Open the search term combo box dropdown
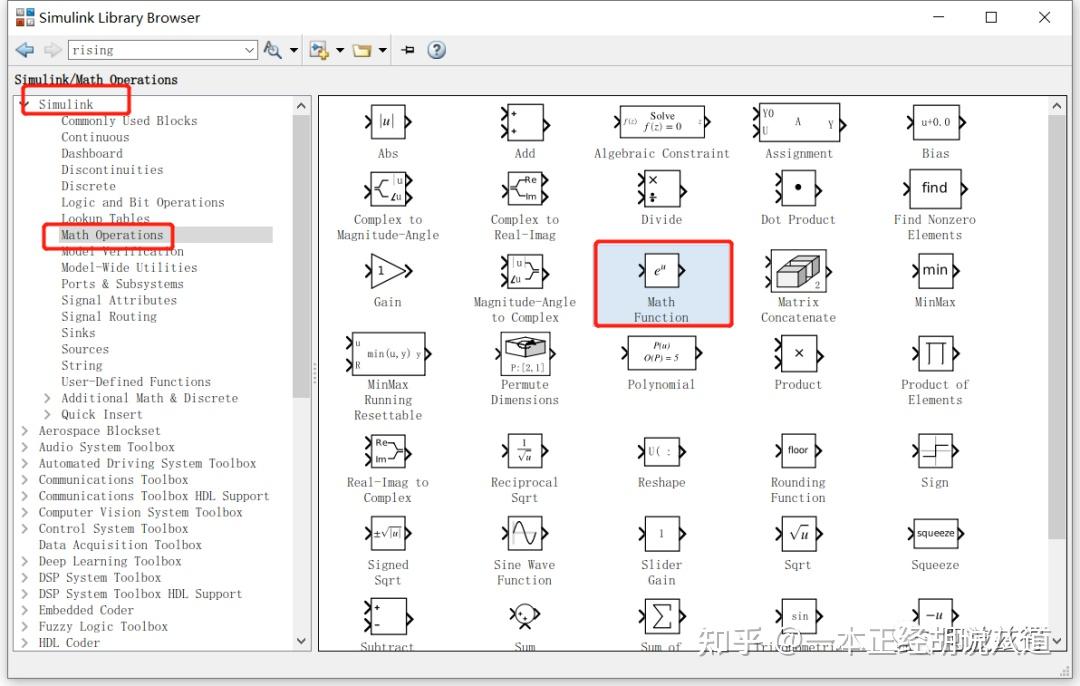1080x686 pixels. (x=249, y=50)
